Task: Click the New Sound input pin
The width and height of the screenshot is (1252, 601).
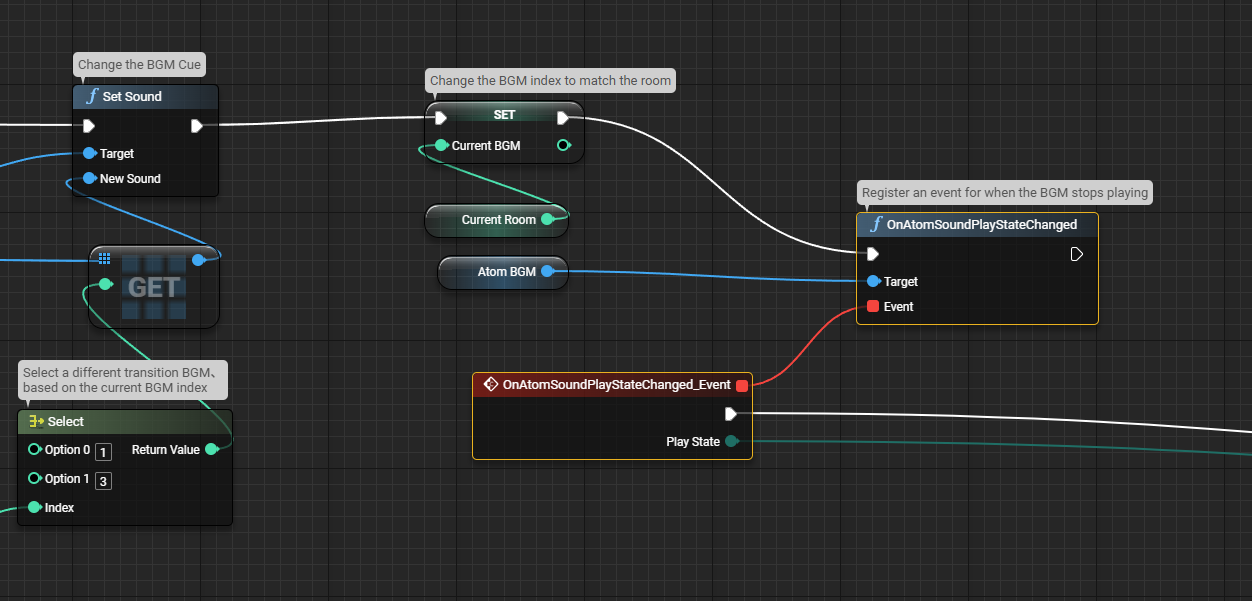Action: (x=89, y=179)
